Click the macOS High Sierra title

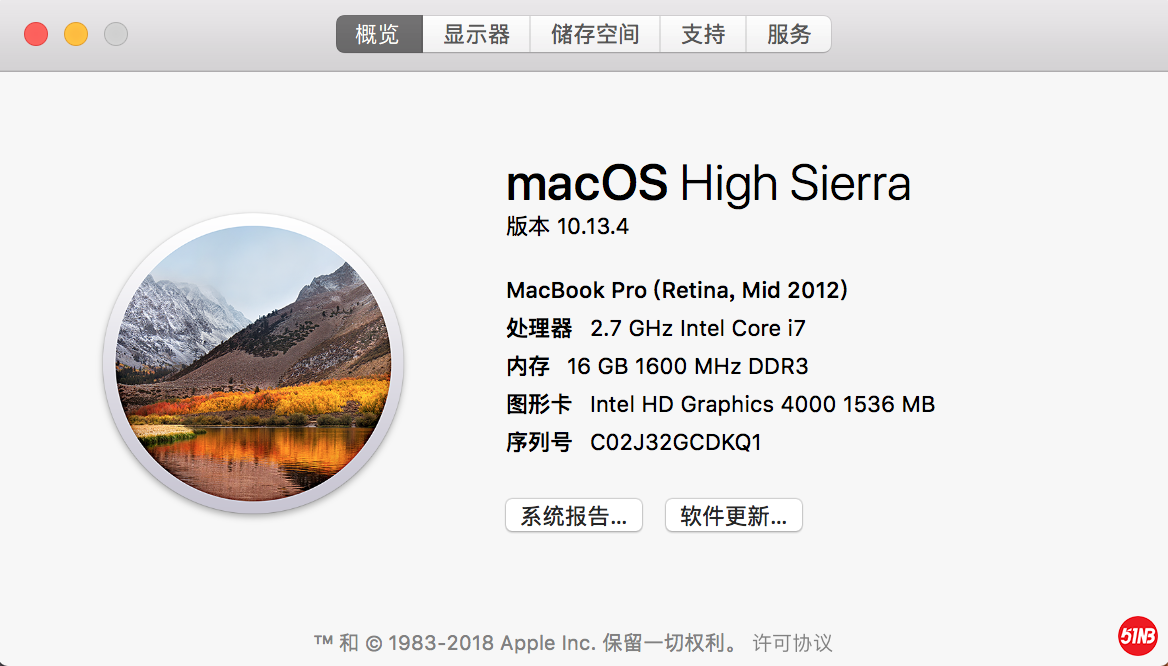pos(708,184)
